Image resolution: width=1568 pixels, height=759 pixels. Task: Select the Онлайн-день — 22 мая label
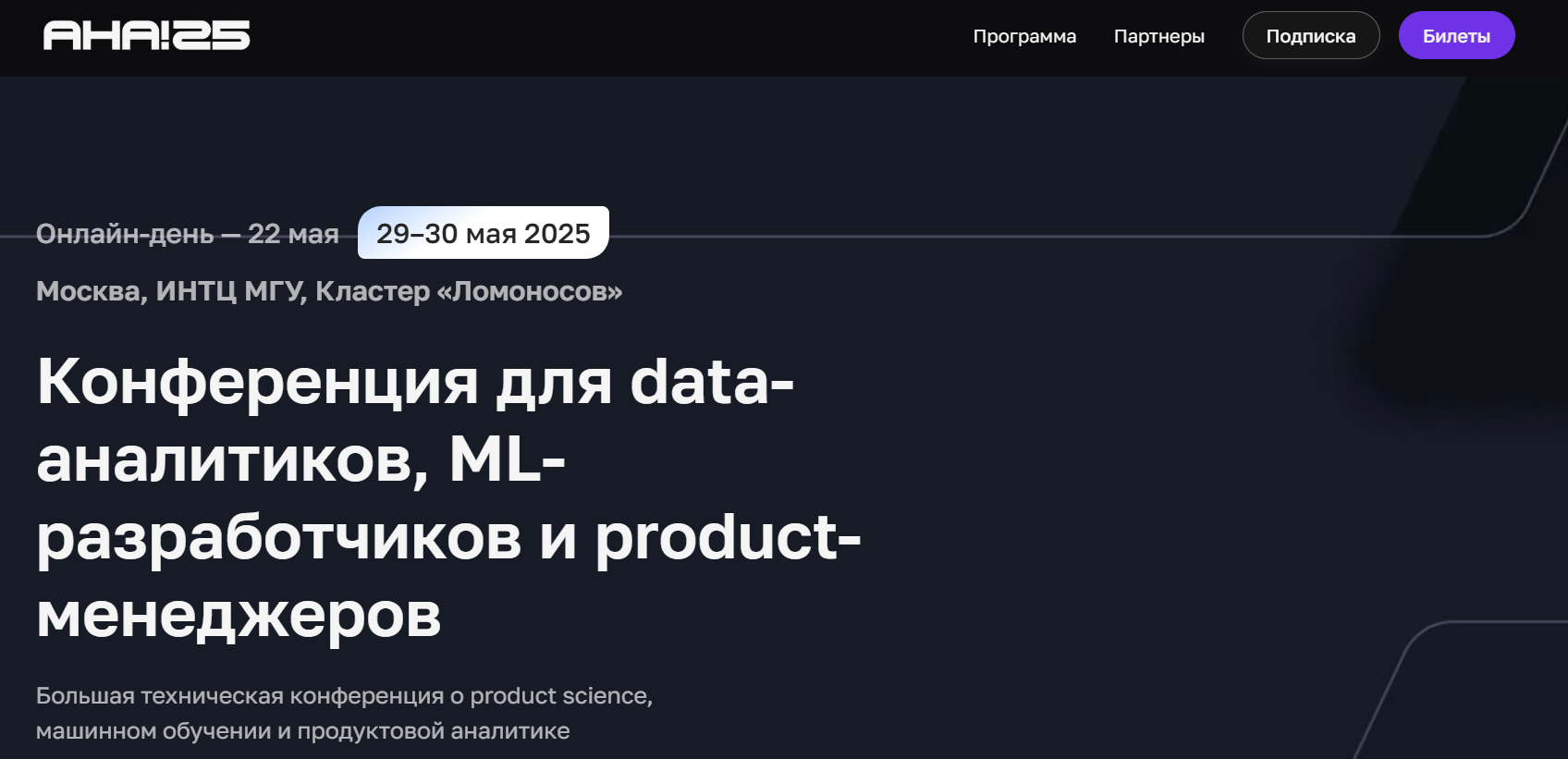[188, 234]
